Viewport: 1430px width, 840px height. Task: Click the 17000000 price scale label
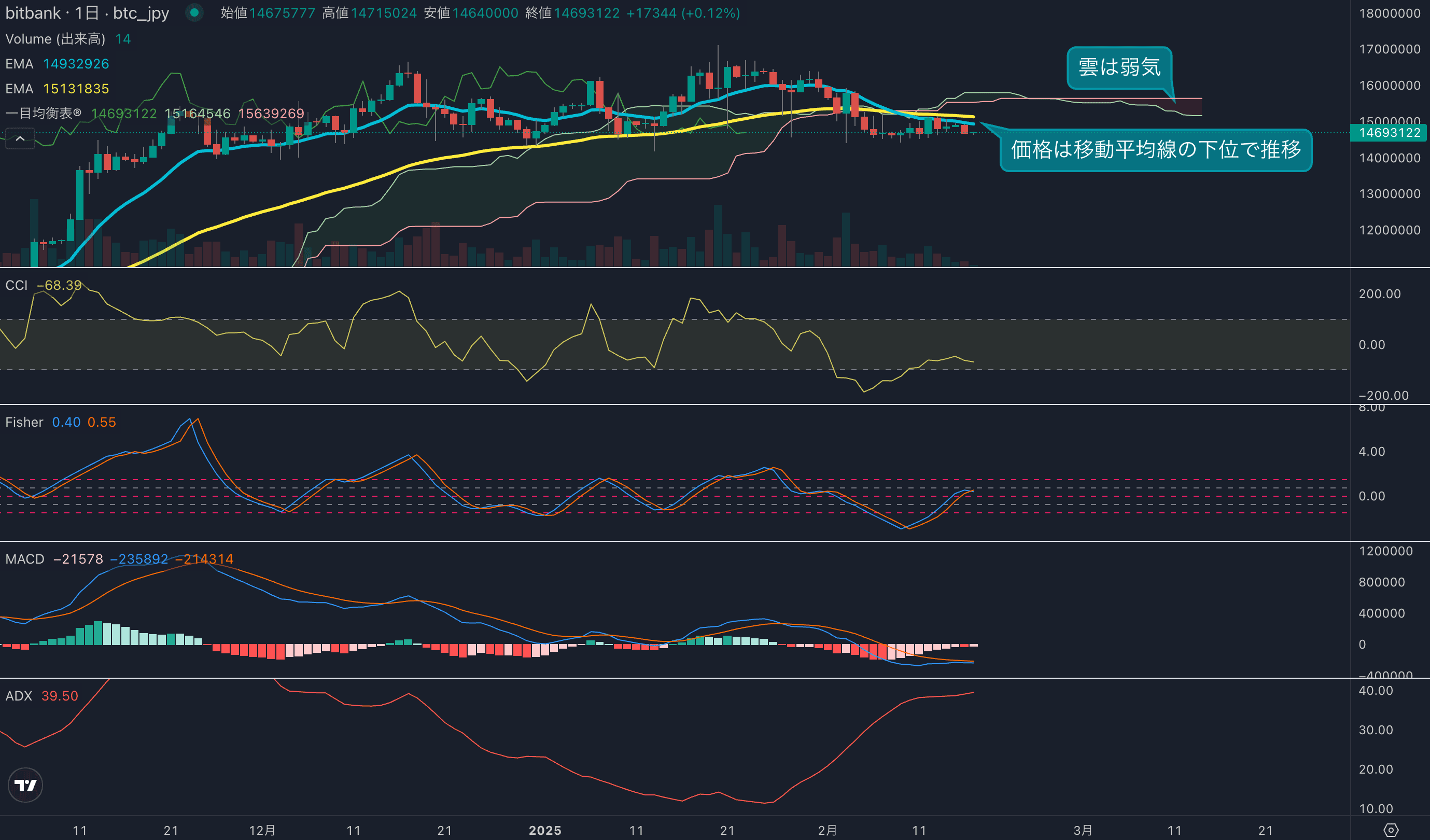[x=1389, y=49]
